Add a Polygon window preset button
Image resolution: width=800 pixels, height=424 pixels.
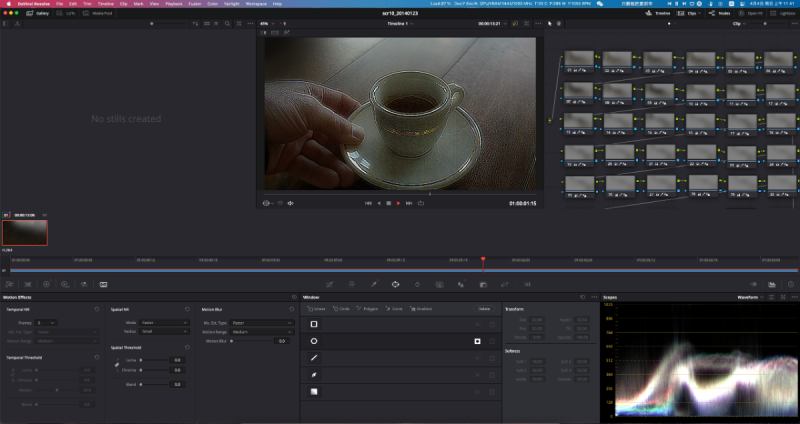367,309
